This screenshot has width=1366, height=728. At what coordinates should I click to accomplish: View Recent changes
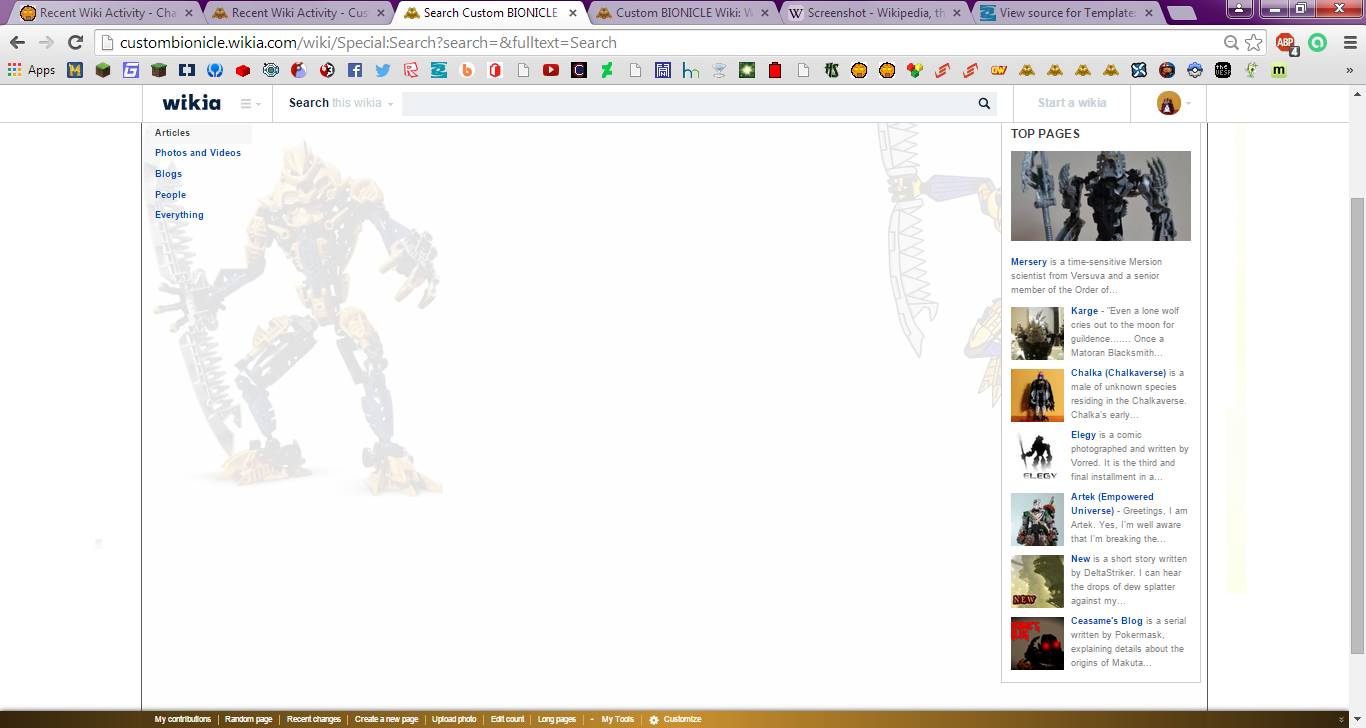(314, 719)
